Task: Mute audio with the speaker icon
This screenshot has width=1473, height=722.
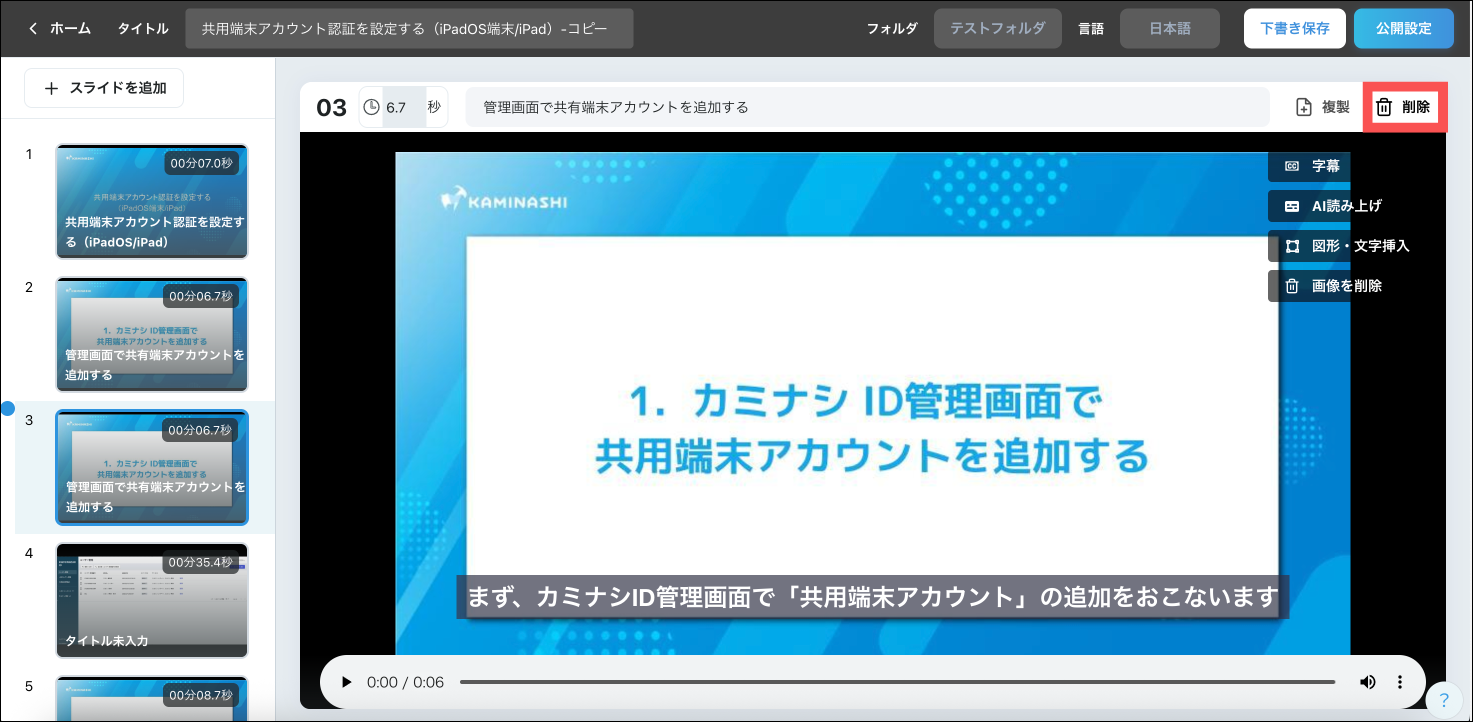Action: (1368, 682)
